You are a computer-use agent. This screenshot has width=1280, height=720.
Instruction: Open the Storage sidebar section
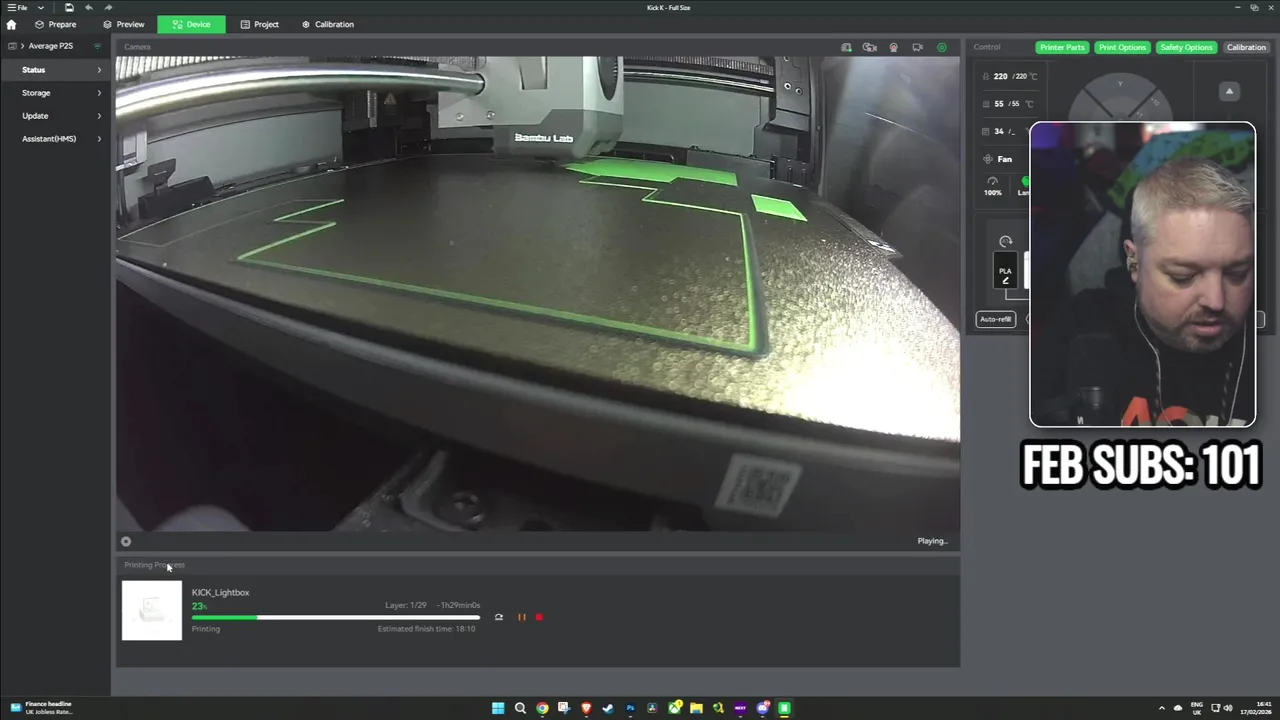pyautogui.click(x=56, y=93)
